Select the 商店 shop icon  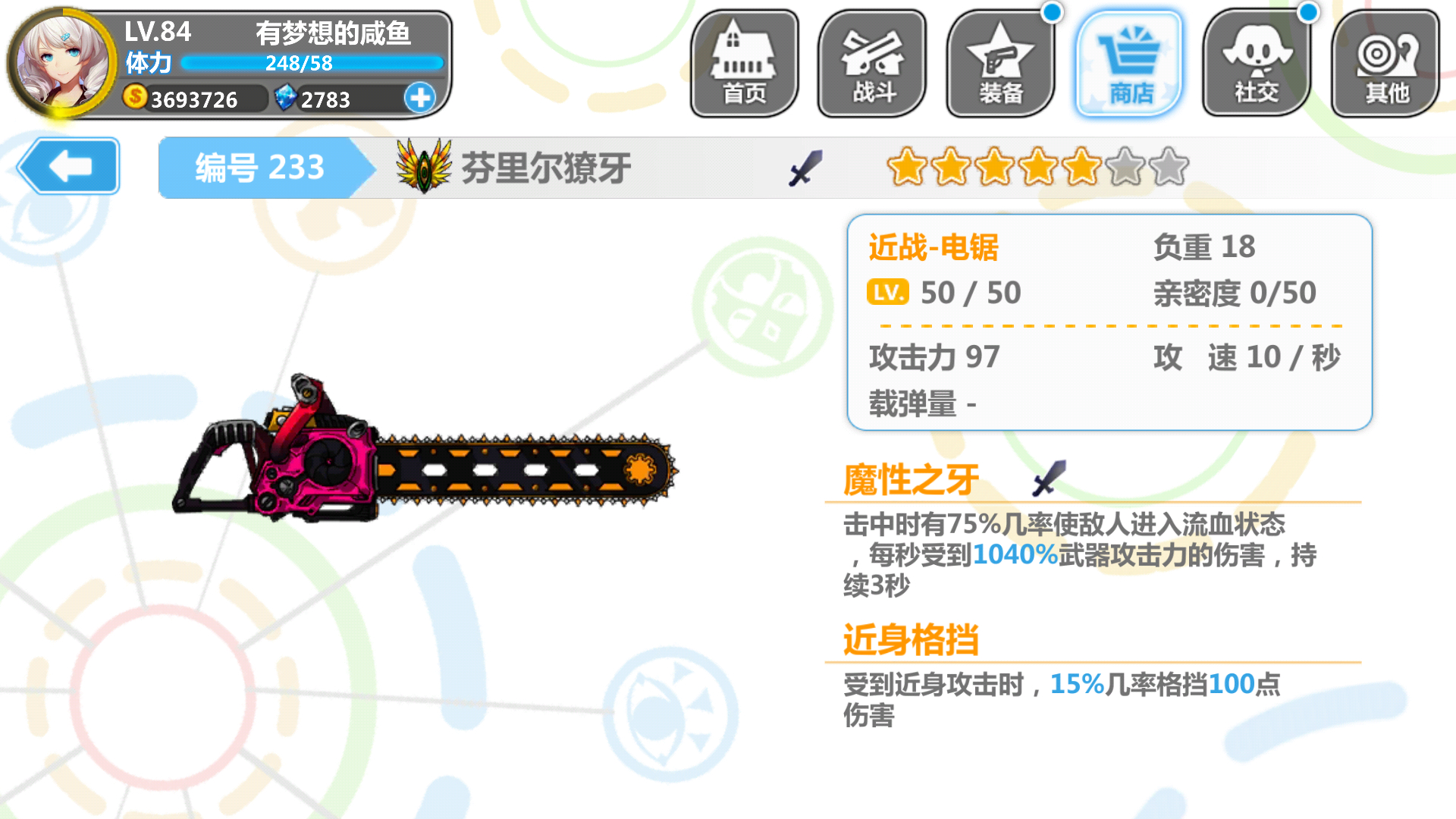[x=1129, y=64]
